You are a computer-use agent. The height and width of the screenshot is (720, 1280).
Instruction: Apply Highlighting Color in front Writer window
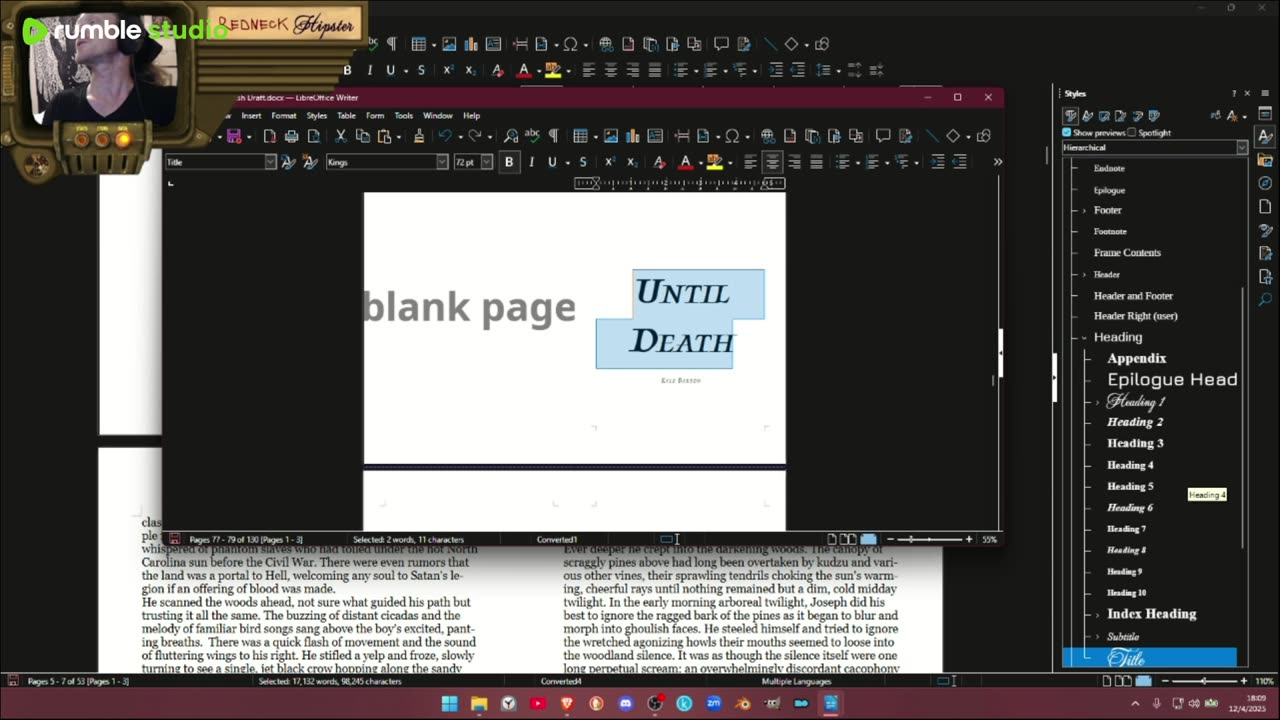pos(714,162)
